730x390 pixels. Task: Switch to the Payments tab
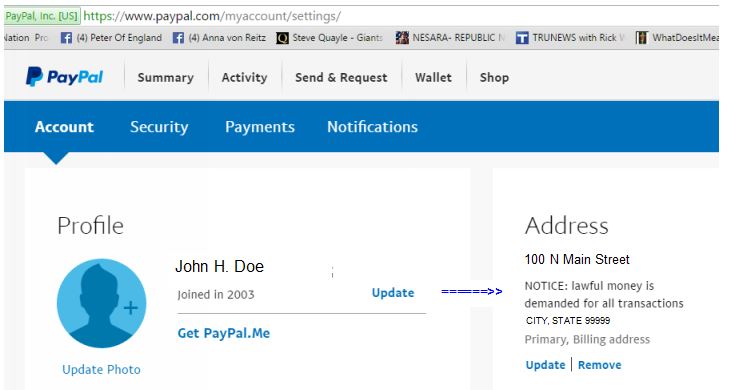coord(260,127)
